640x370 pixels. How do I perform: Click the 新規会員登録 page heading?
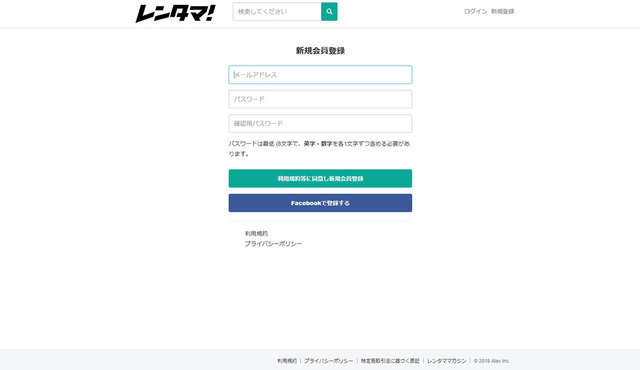(320, 51)
